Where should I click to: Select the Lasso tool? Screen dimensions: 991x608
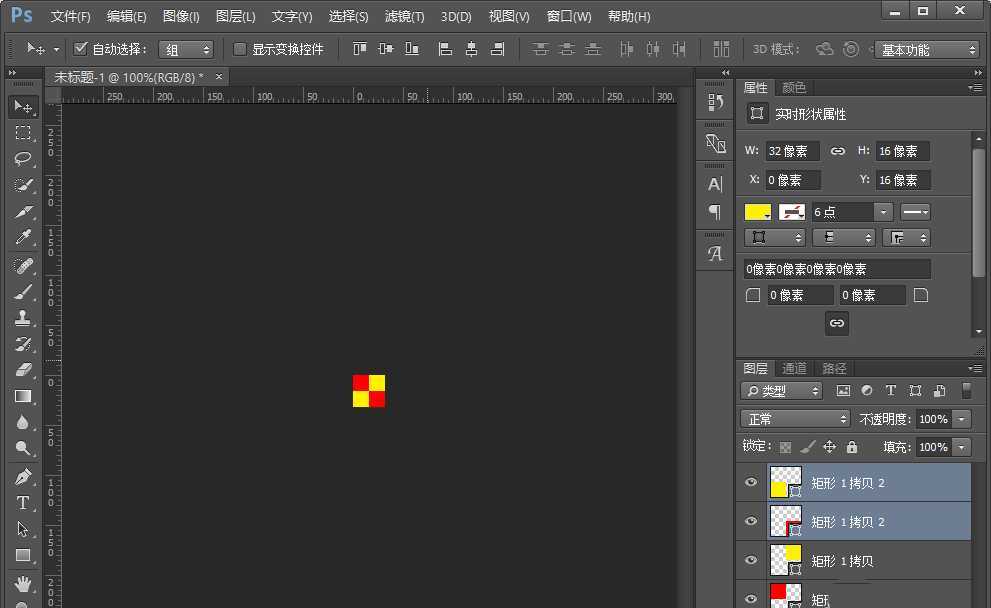[23, 159]
